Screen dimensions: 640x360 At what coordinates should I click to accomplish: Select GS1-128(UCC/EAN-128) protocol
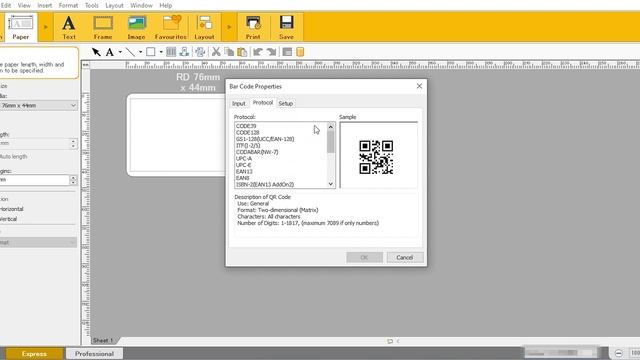265,139
